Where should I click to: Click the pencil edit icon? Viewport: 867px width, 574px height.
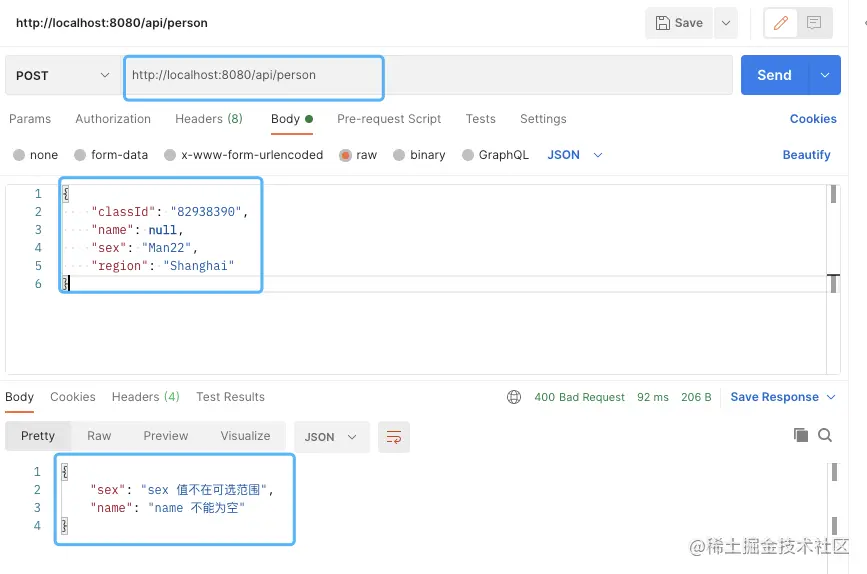click(780, 23)
